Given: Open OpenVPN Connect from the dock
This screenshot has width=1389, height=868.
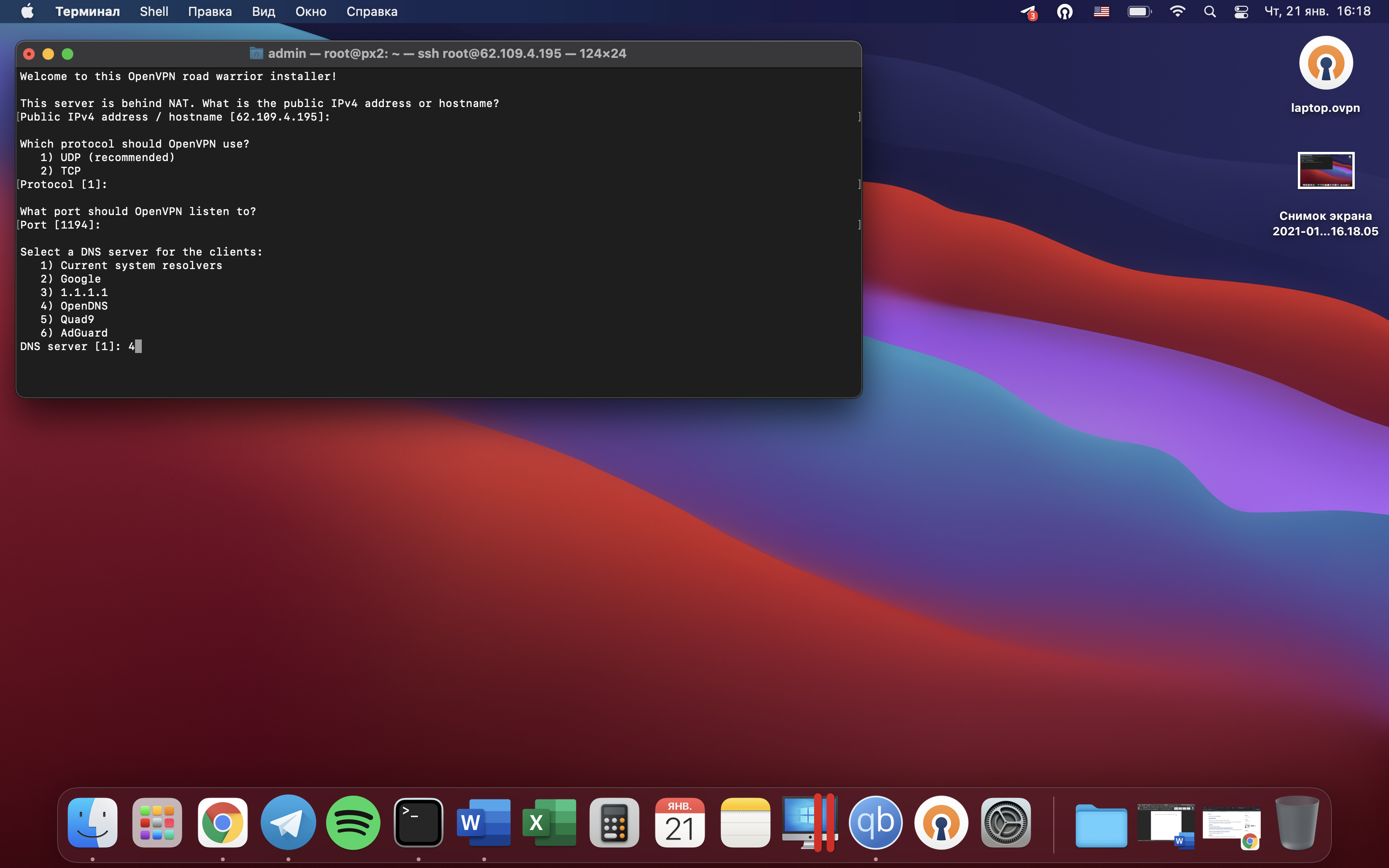Looking at the screenshot, I should click(x=941, y=823).
